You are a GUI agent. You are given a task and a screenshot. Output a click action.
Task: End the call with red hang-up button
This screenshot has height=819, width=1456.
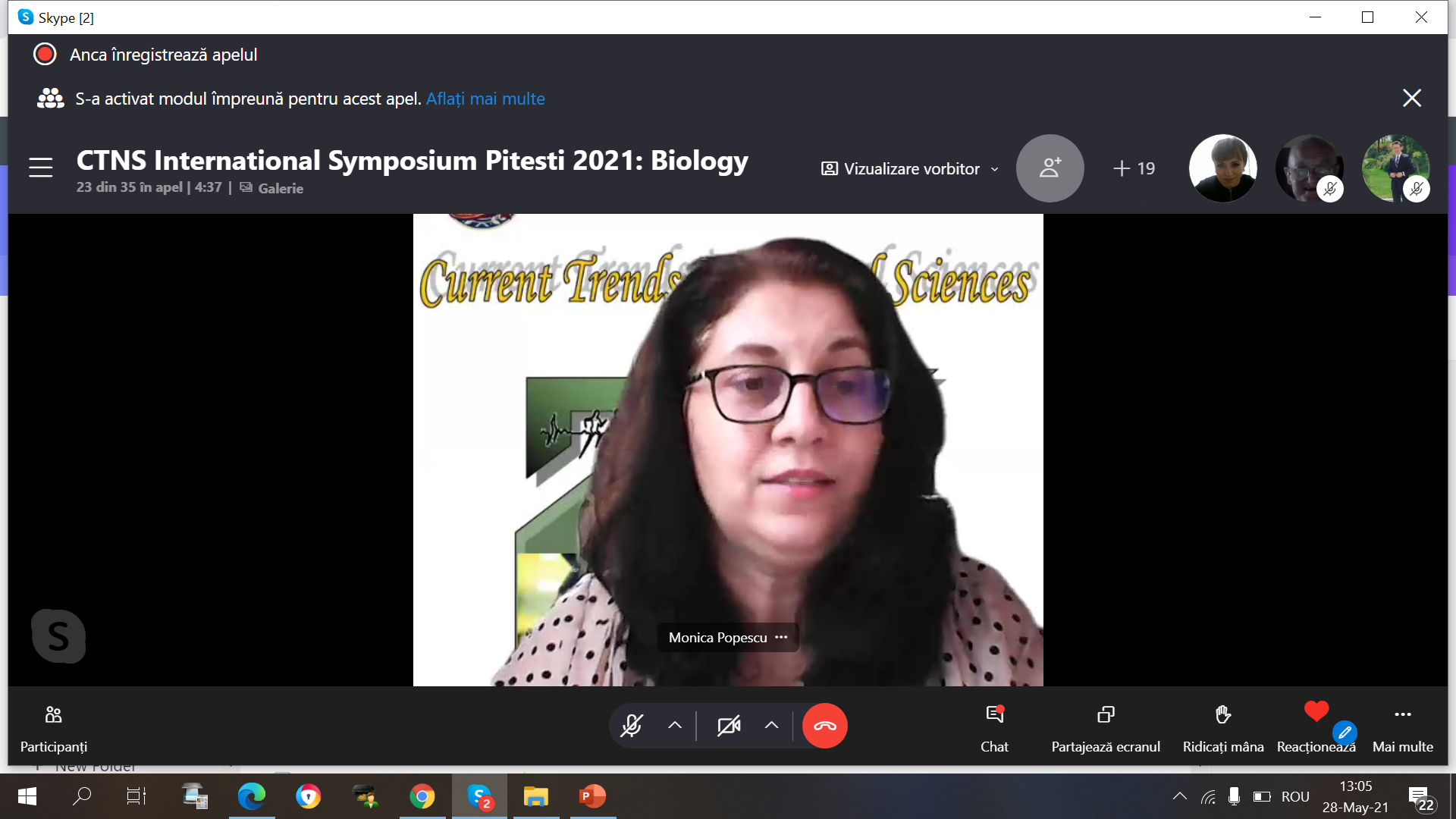tap(825, 726)
